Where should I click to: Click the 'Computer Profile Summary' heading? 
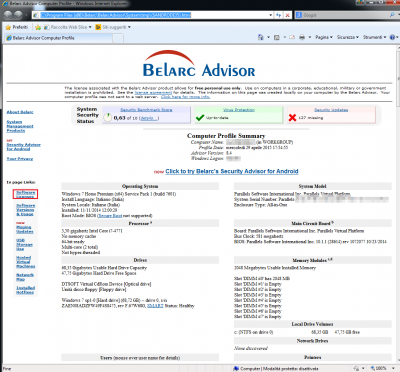pyautogui.click(x=226, y=136)
